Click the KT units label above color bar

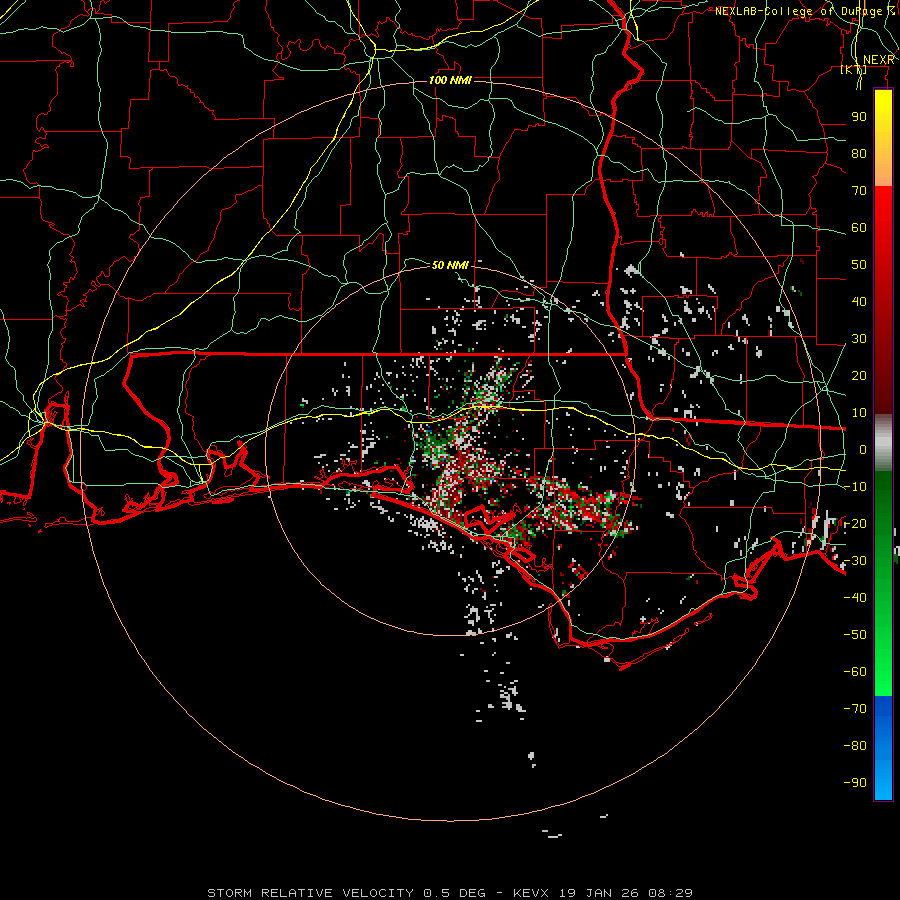(x=854, y=69)
